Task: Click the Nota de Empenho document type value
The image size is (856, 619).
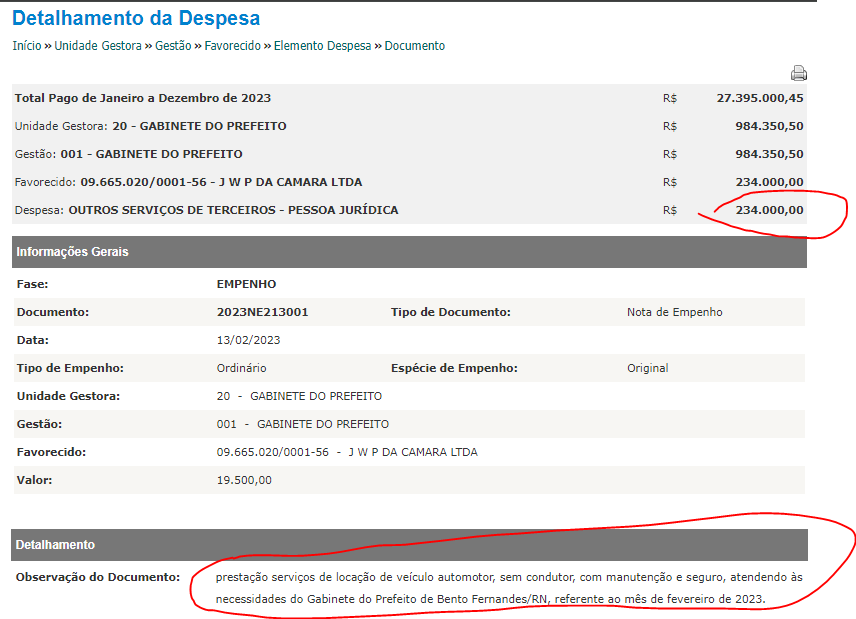Action: click(674, 312)
